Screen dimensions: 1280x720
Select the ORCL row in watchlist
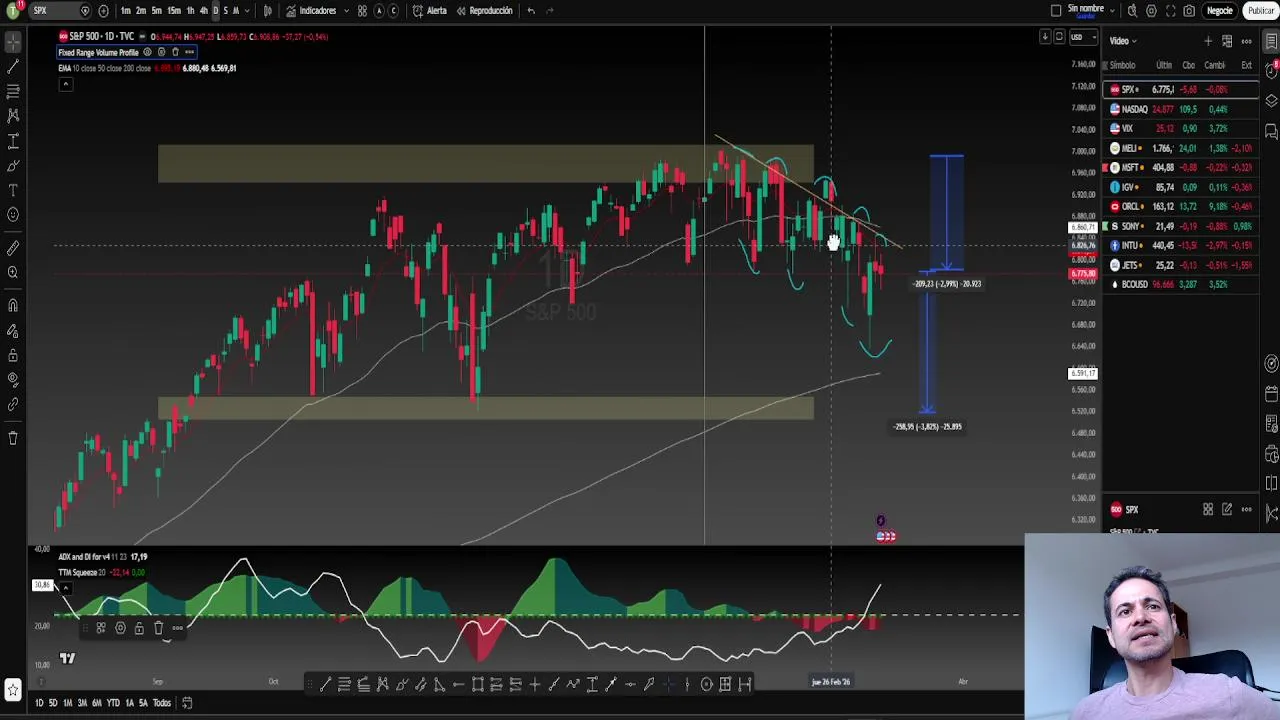(x=1181, y=207)
